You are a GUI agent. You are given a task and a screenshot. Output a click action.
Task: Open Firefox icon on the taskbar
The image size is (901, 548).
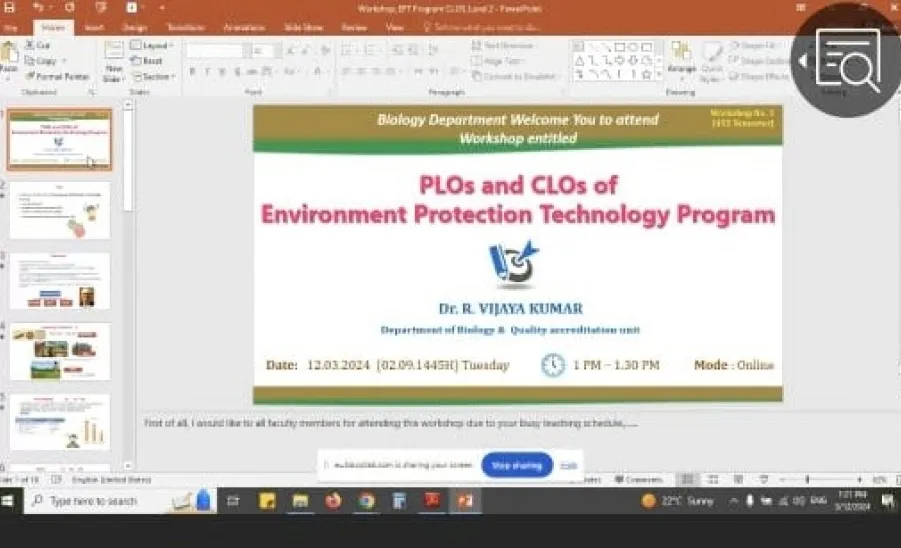click(333, 501)
